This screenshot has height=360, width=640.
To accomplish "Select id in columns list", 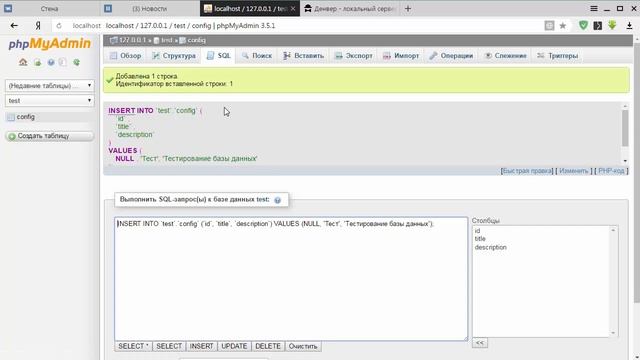I will pos(478,231).
